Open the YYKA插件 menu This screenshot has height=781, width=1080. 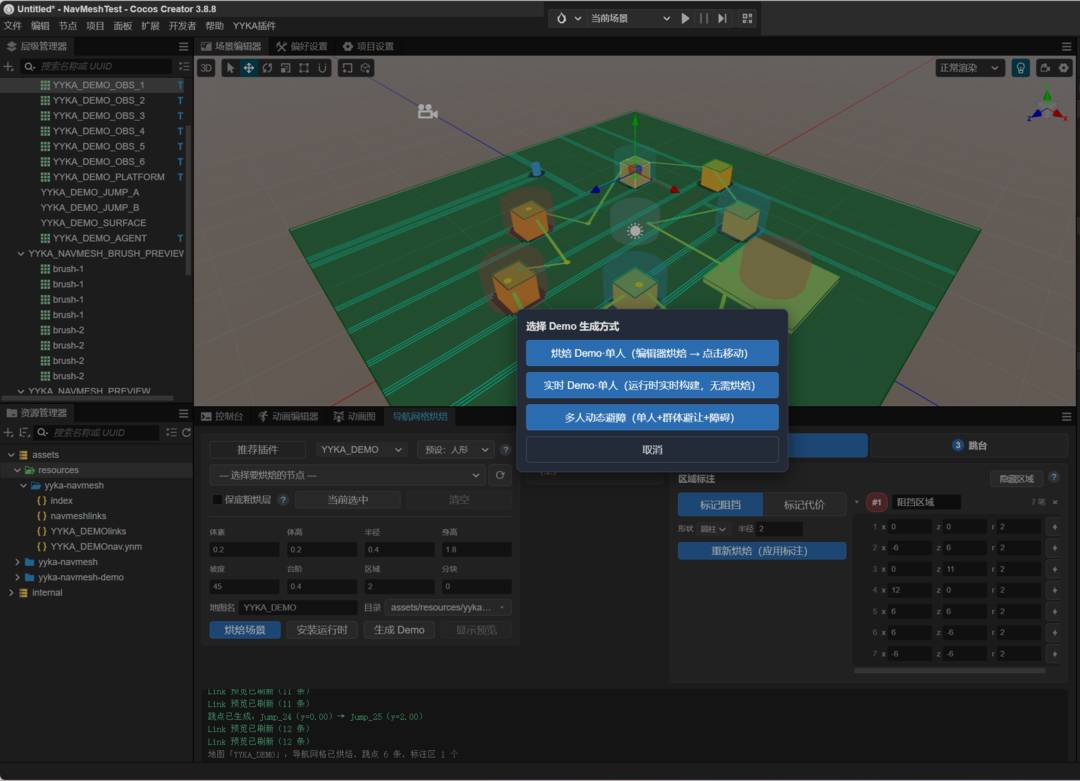[x=253, y=25]
